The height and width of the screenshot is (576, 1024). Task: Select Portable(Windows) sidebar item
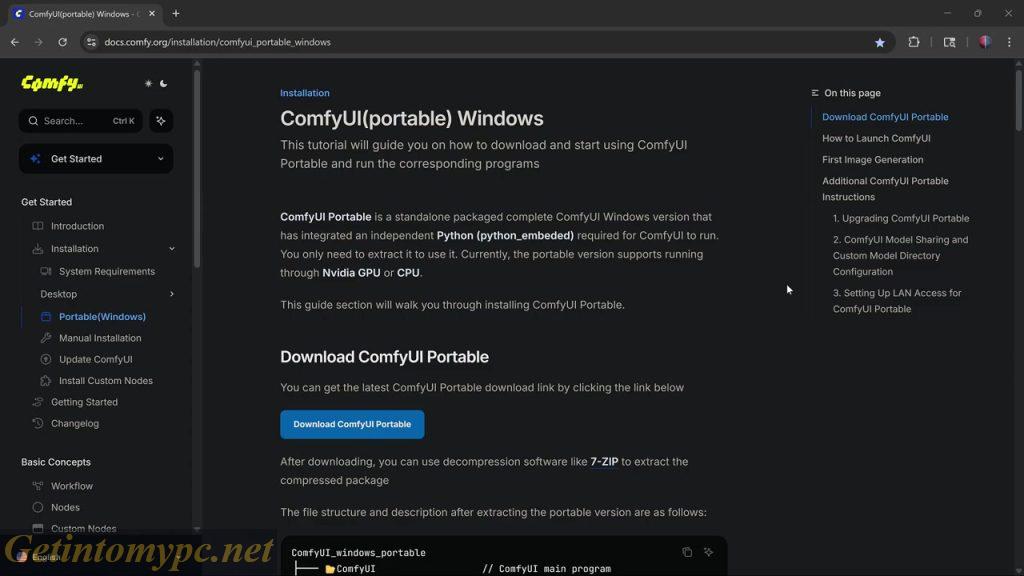102,317
